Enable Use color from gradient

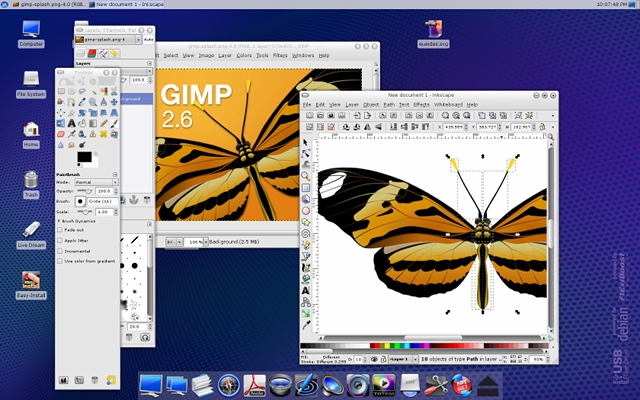tap(60, 261)
